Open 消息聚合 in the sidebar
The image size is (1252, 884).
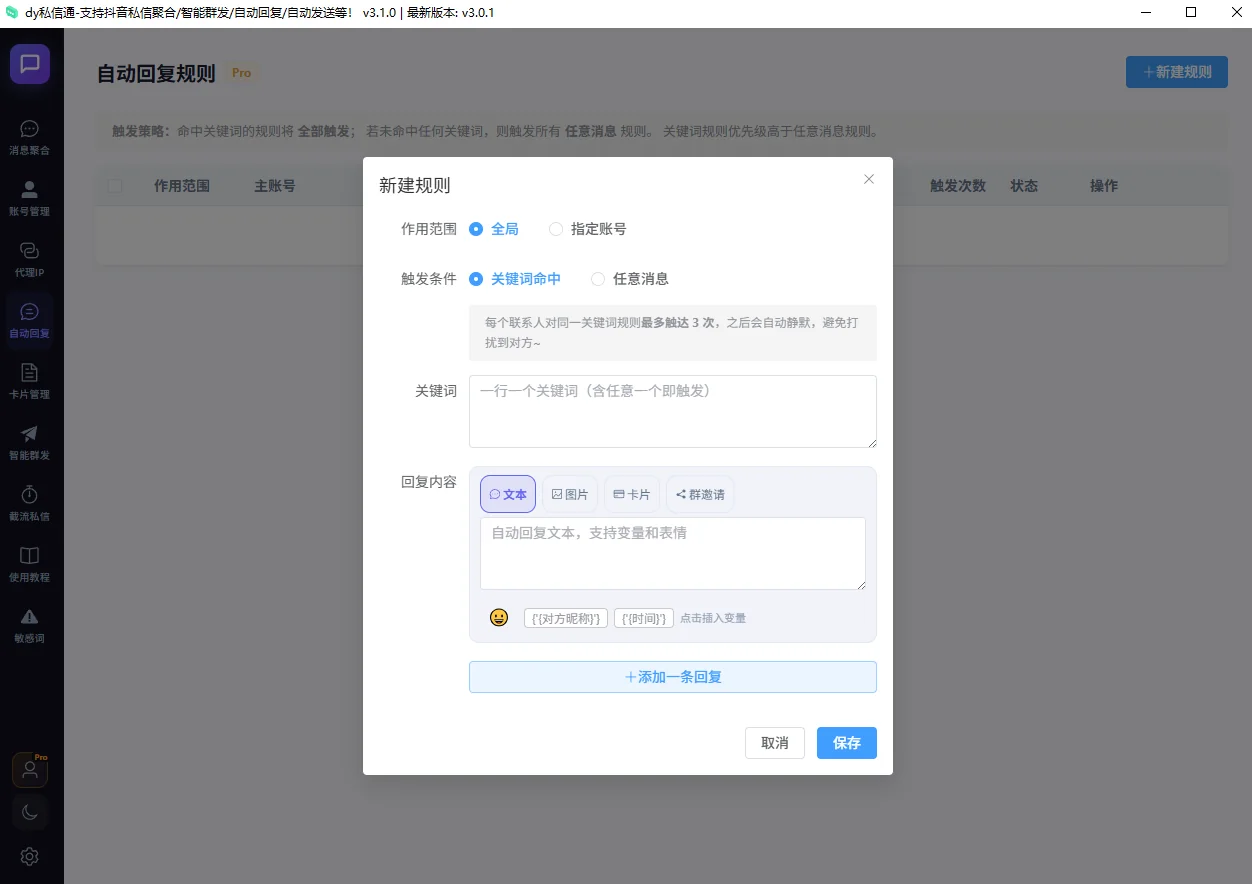pos(30,138)
